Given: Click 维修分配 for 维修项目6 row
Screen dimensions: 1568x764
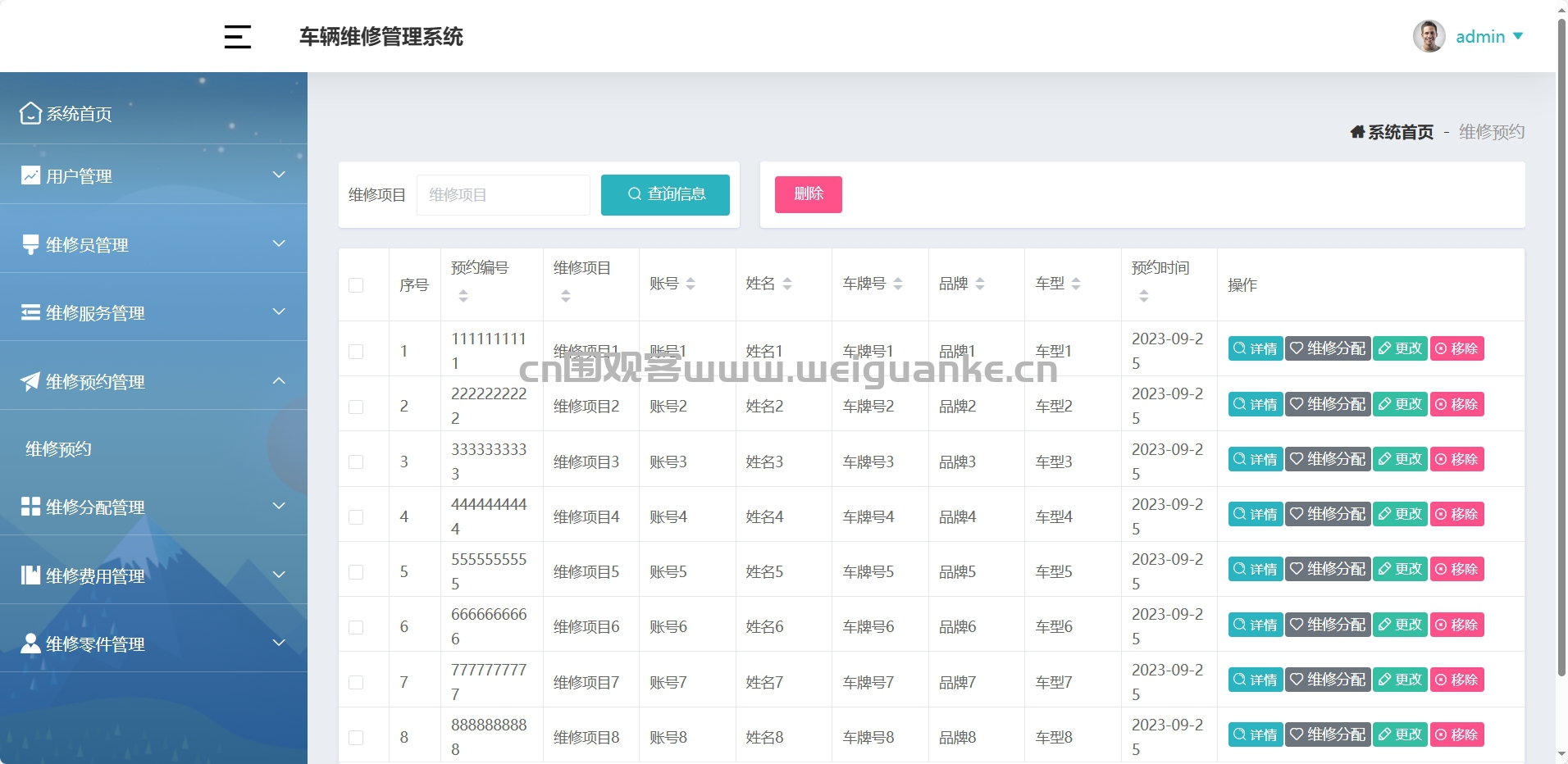Looking at the screenshot, I should 1328,625.
